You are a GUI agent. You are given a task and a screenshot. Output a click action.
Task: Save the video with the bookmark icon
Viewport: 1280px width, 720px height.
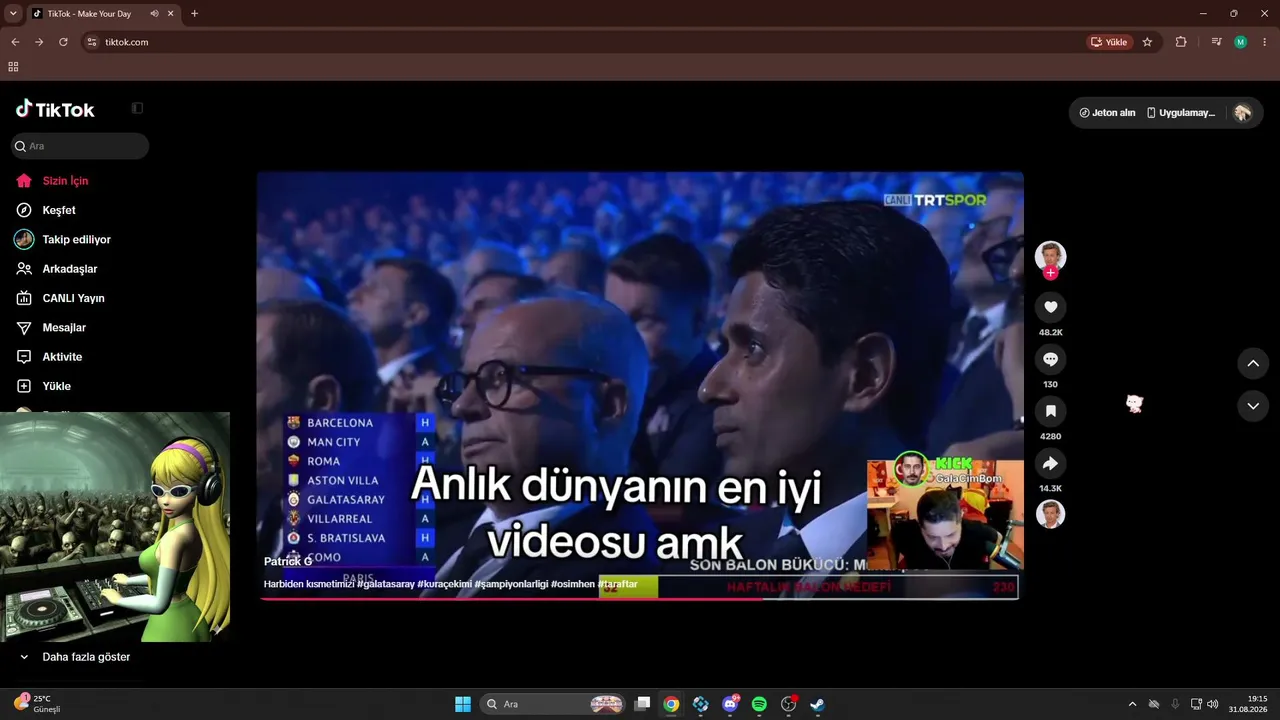coord(1050,411)
